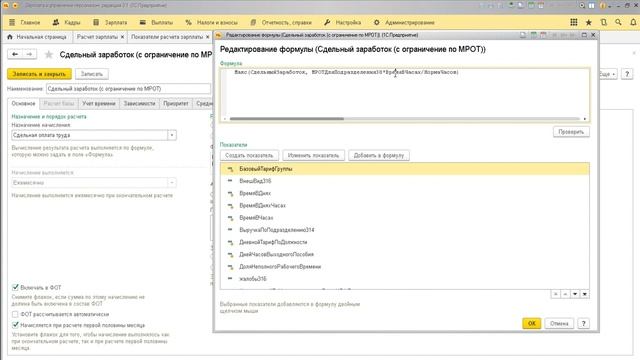Open calculator icon in top title bar
640x360 pixels.
531,5
